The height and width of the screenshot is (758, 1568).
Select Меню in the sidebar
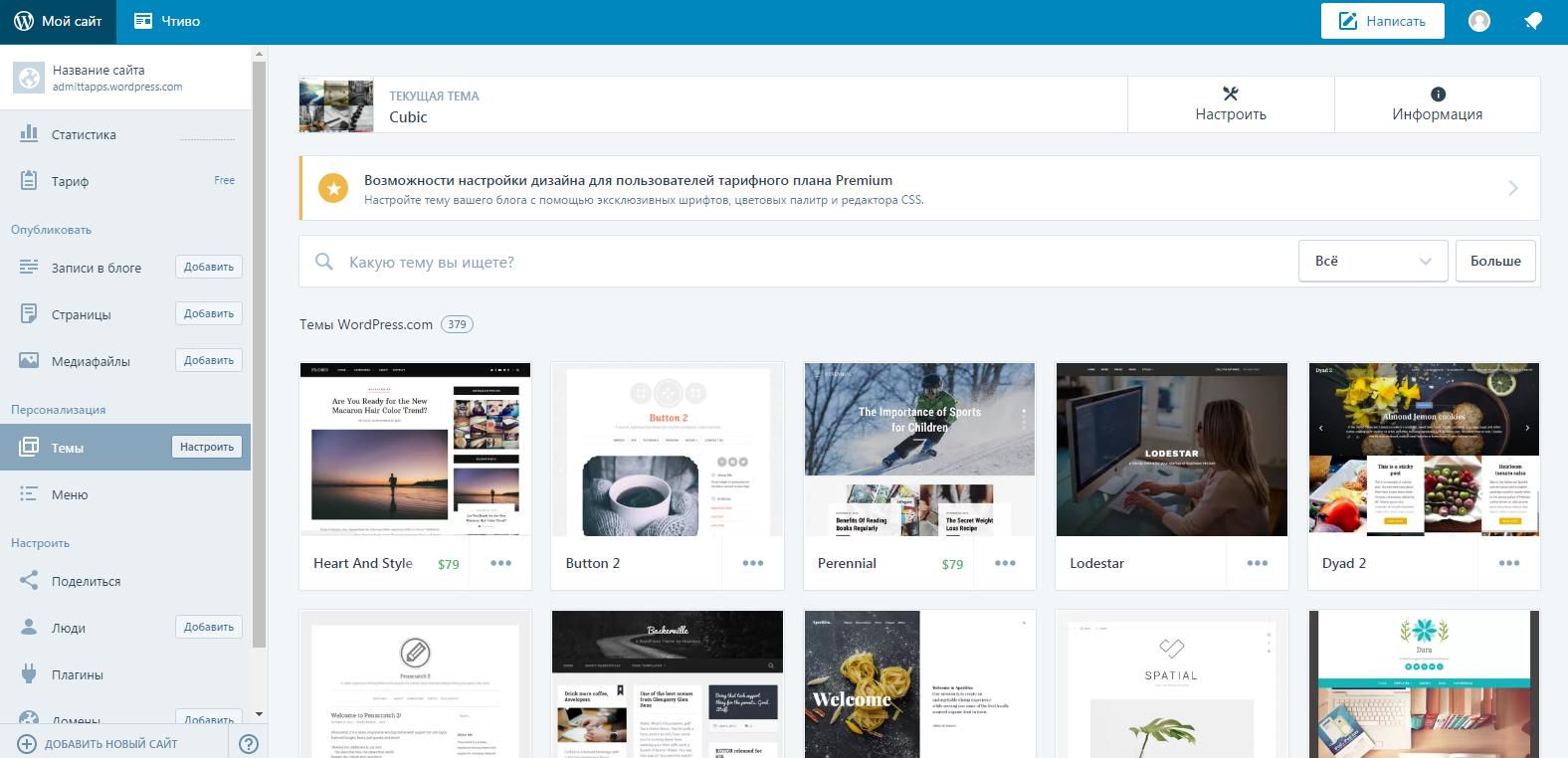point(125,494)
